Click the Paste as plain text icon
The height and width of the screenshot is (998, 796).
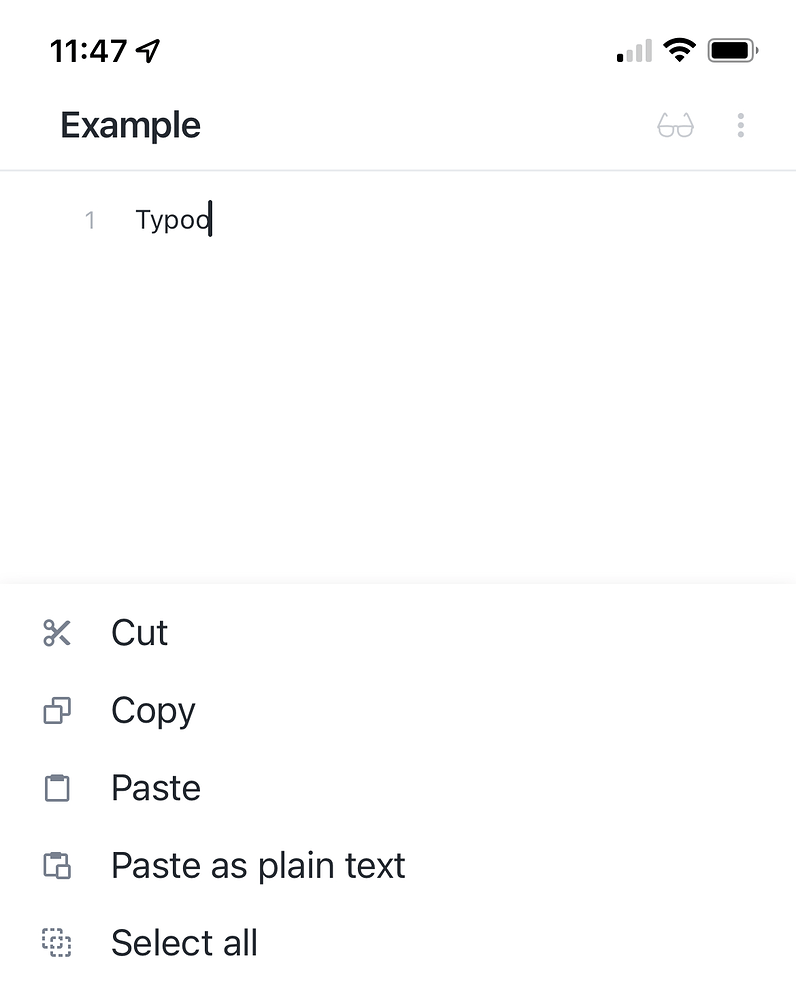(57, 866)
